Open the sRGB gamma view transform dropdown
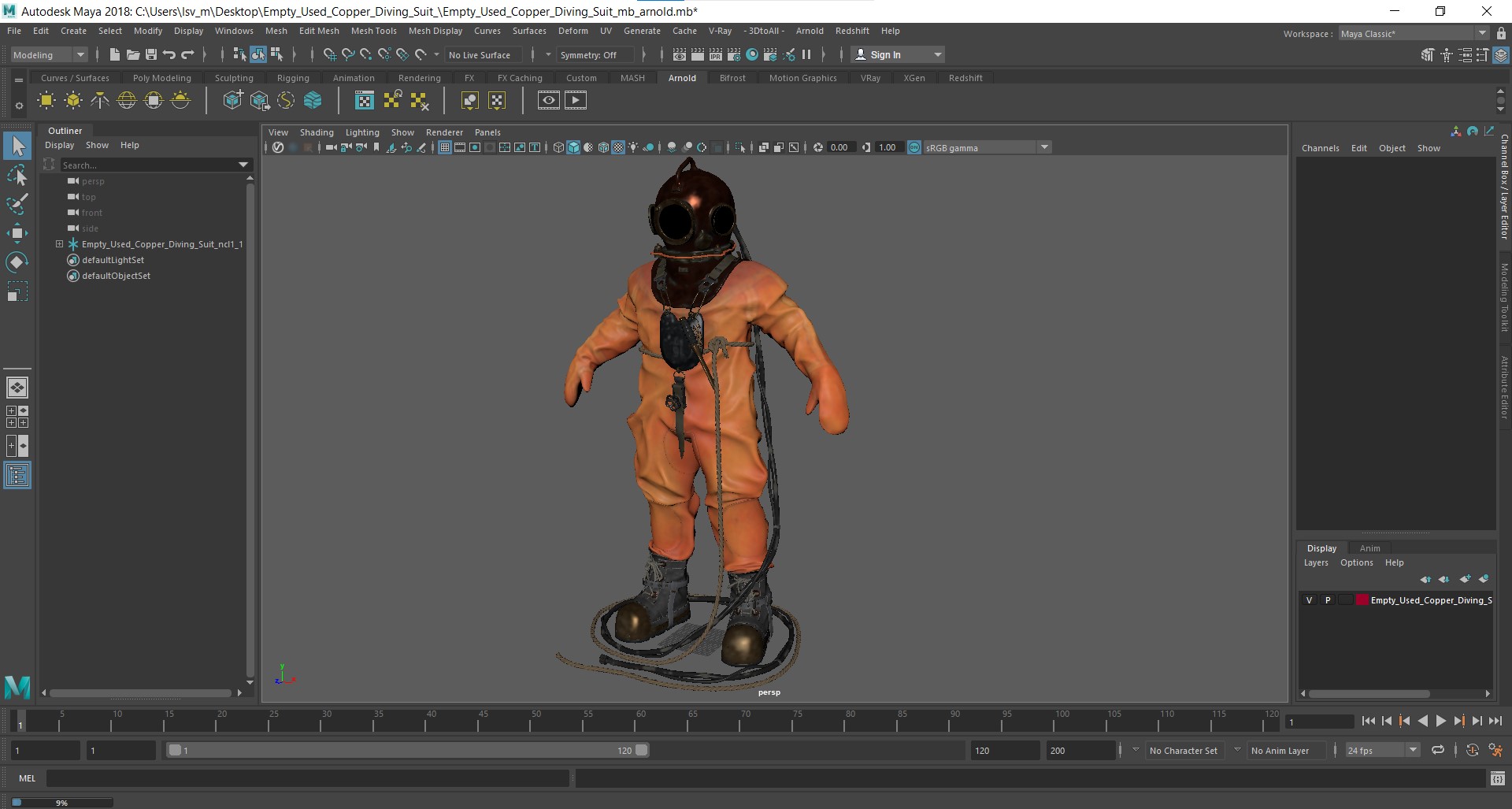Viewport: 1512px width, 809px height. pos(1044,147)
